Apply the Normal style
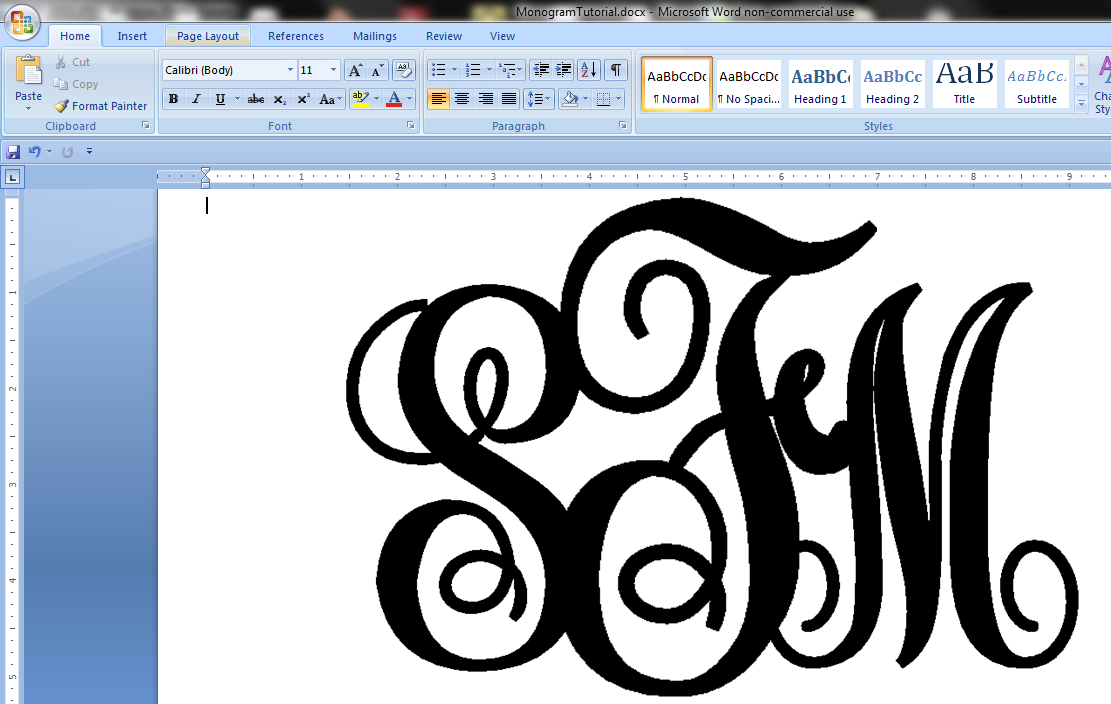This screenshot has height=704, width=1111. pos(677,84)
